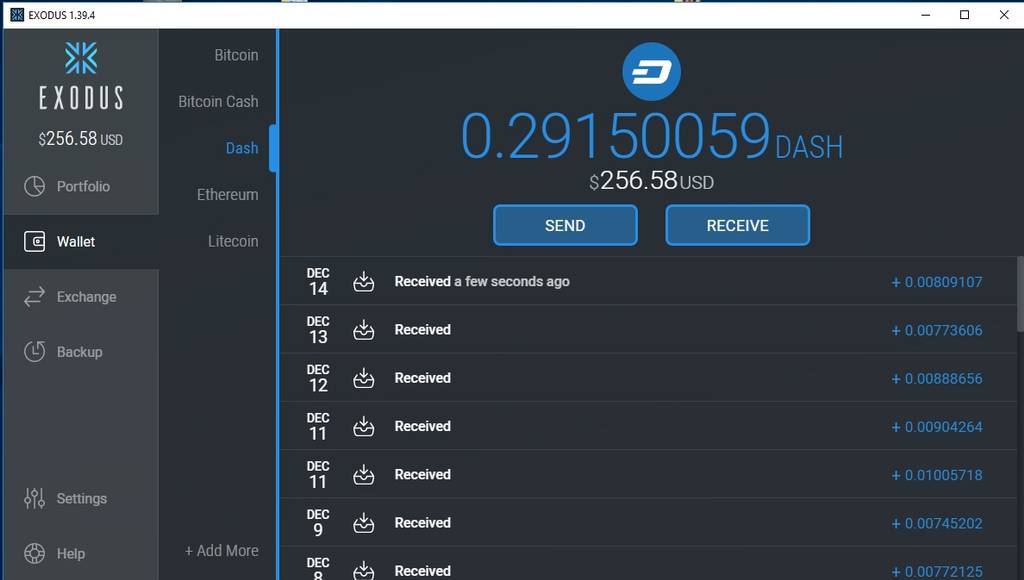Click the $256.58 USD value under the balance

click(x=651, y=181)
